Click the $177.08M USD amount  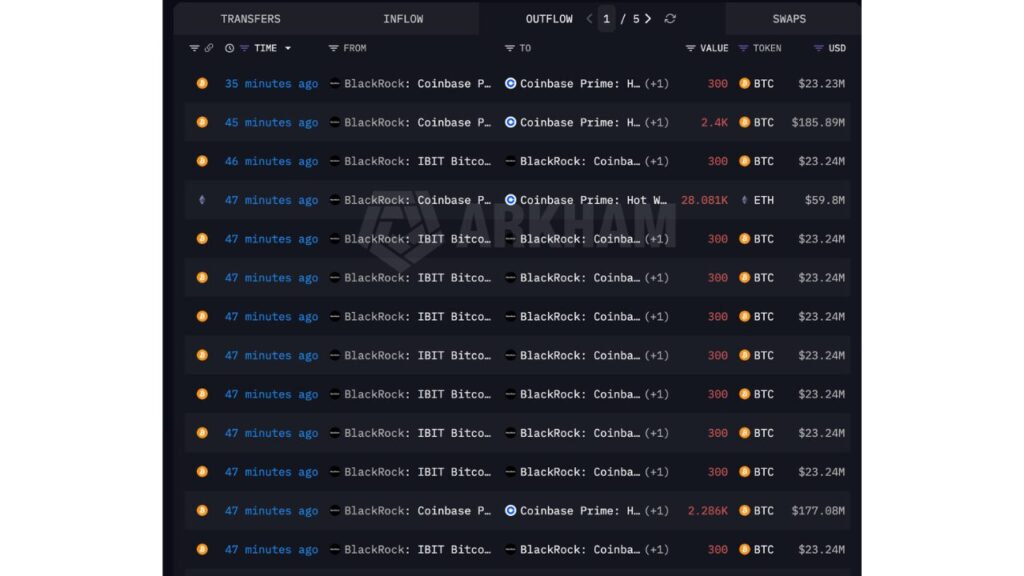818,511
